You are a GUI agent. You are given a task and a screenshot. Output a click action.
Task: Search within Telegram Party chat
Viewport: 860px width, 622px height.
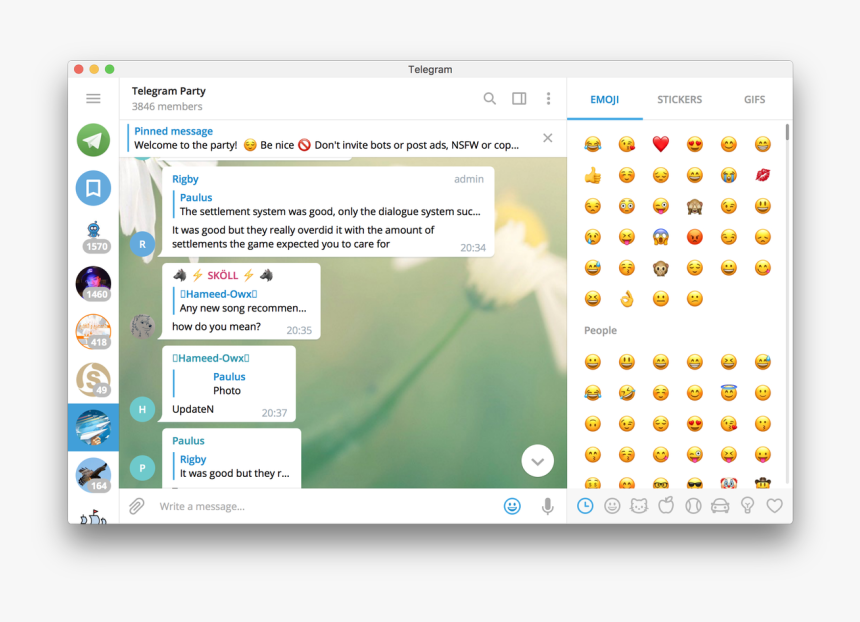[489, 99]
